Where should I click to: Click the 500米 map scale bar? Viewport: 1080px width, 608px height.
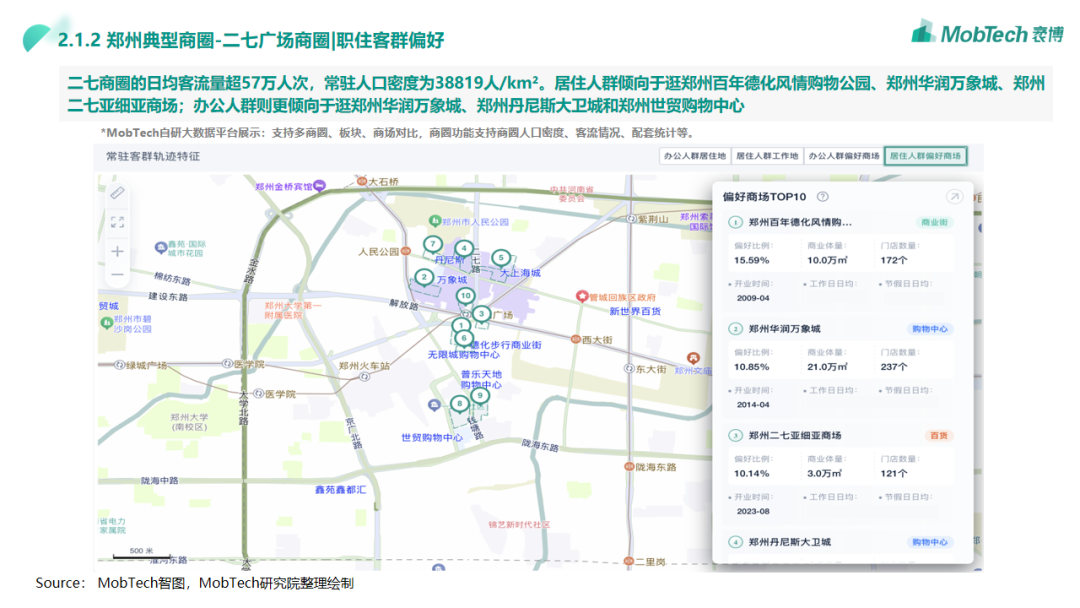point(132,552)
